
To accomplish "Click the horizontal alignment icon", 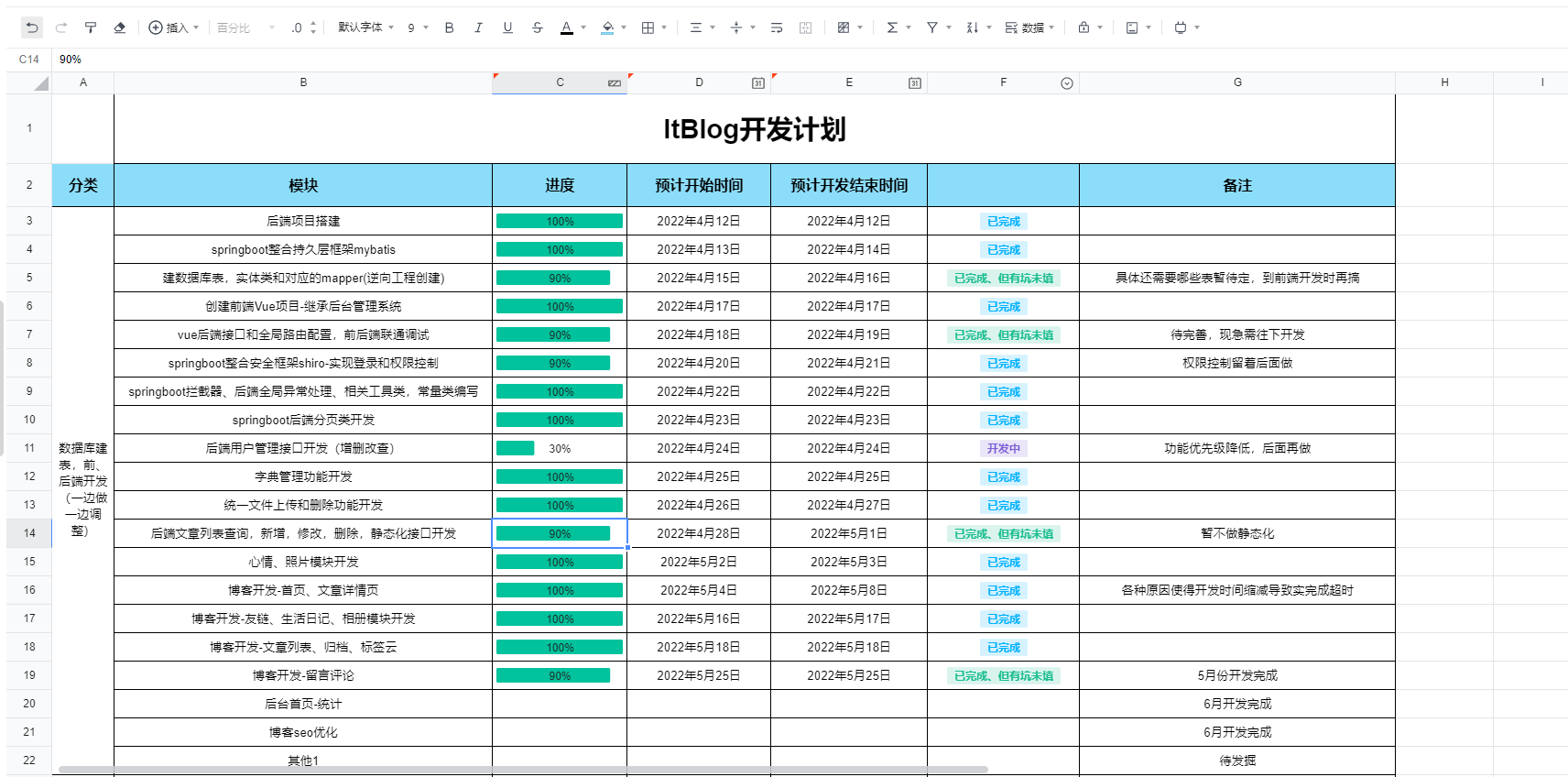I will coord(696,27).
